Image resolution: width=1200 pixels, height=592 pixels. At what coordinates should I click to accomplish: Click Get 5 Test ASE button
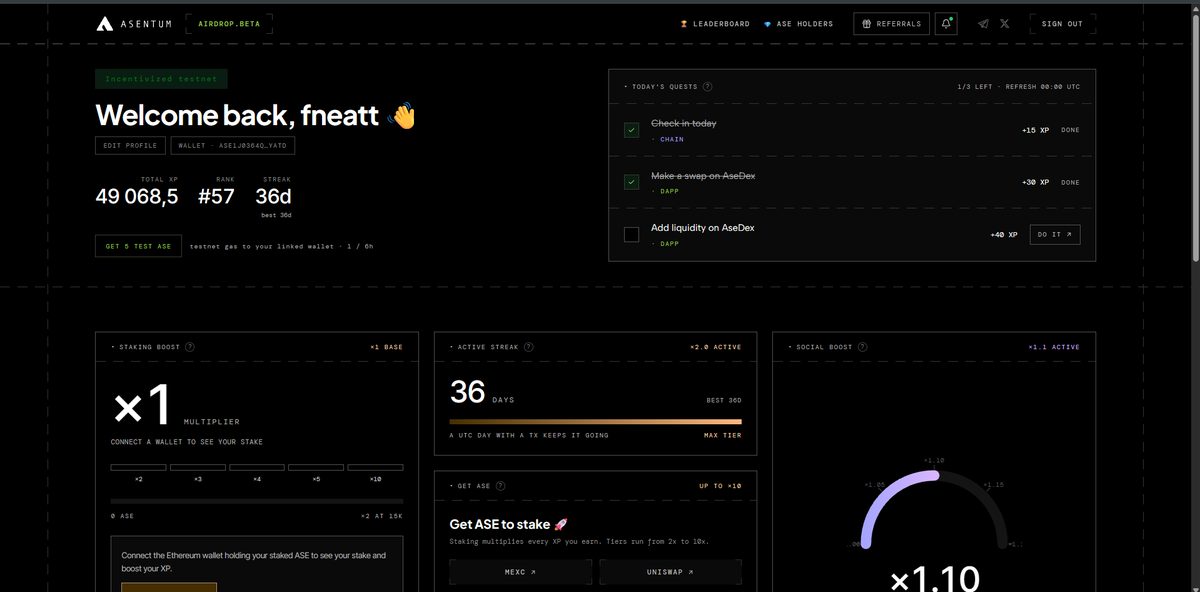click(138, 246)
